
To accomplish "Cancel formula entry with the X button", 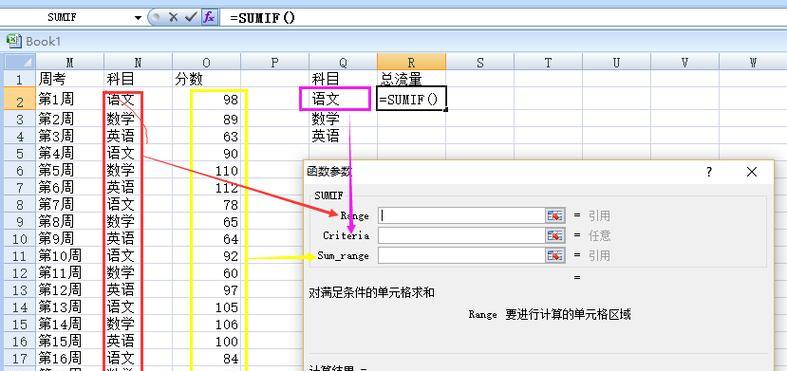I will 174,17.
